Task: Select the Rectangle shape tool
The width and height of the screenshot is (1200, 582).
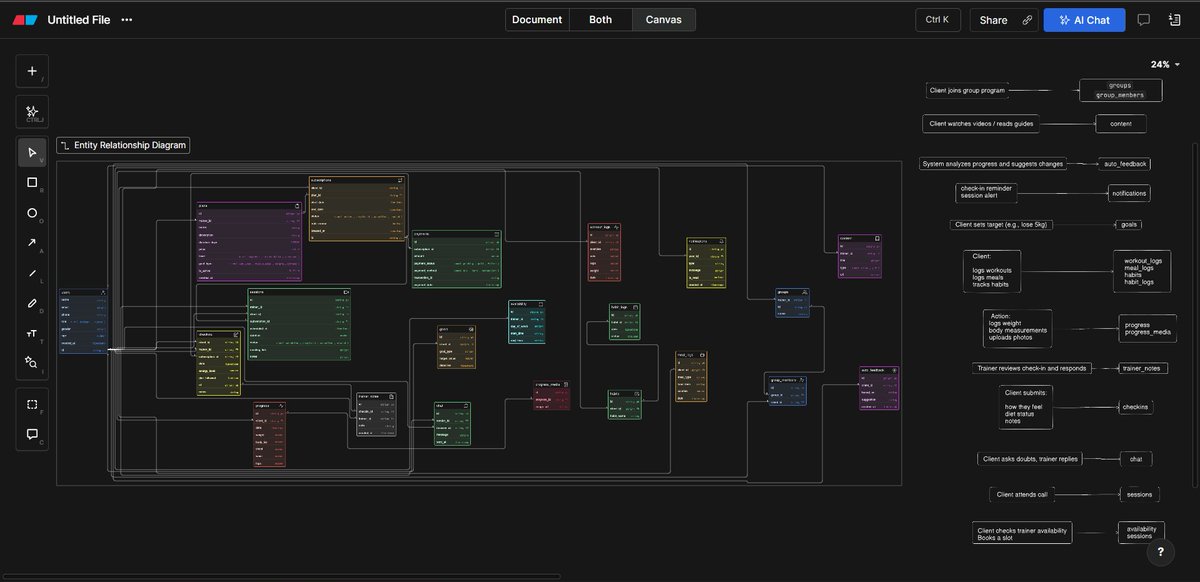Action: [x=32, y=182]
